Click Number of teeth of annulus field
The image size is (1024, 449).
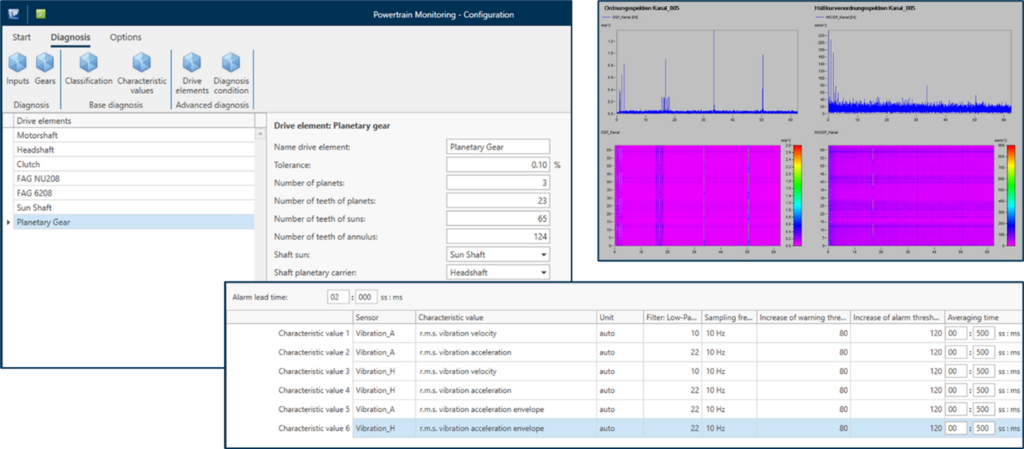(x=498, y=236)
